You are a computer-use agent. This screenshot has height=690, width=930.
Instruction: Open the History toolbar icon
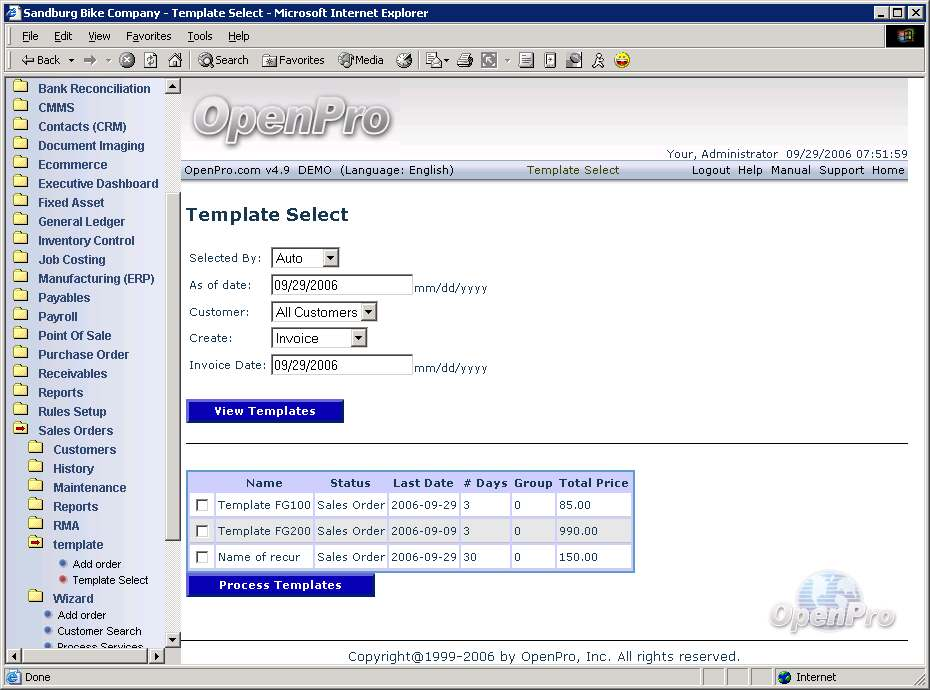pos(404,60)
